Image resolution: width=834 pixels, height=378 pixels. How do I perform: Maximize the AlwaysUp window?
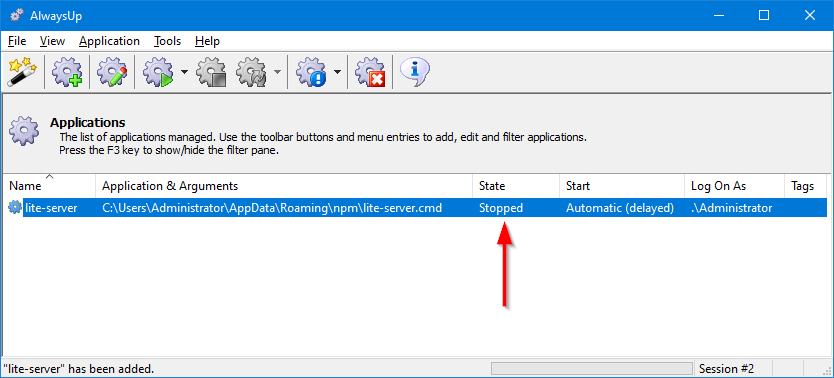coord(764,15)
